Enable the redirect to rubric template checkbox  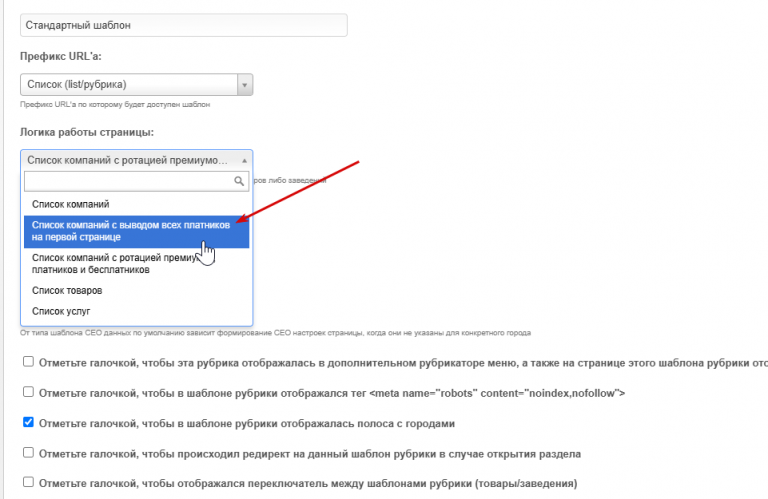click(28, 452)
